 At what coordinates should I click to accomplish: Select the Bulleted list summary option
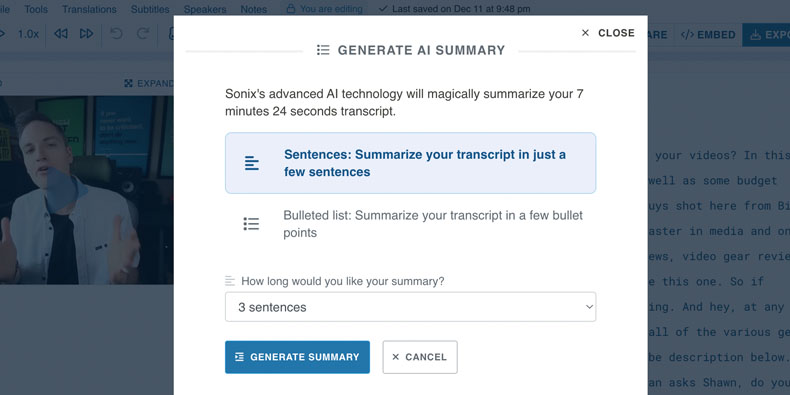coord(411,224)
